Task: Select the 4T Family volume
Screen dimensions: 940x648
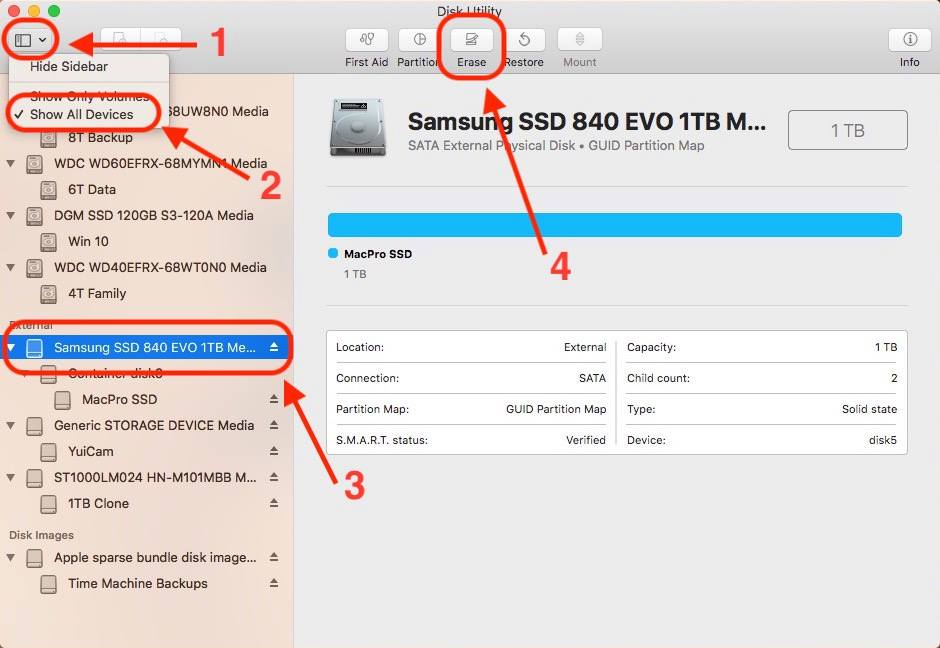Action: pyautogui.click(x=97, y=294)
